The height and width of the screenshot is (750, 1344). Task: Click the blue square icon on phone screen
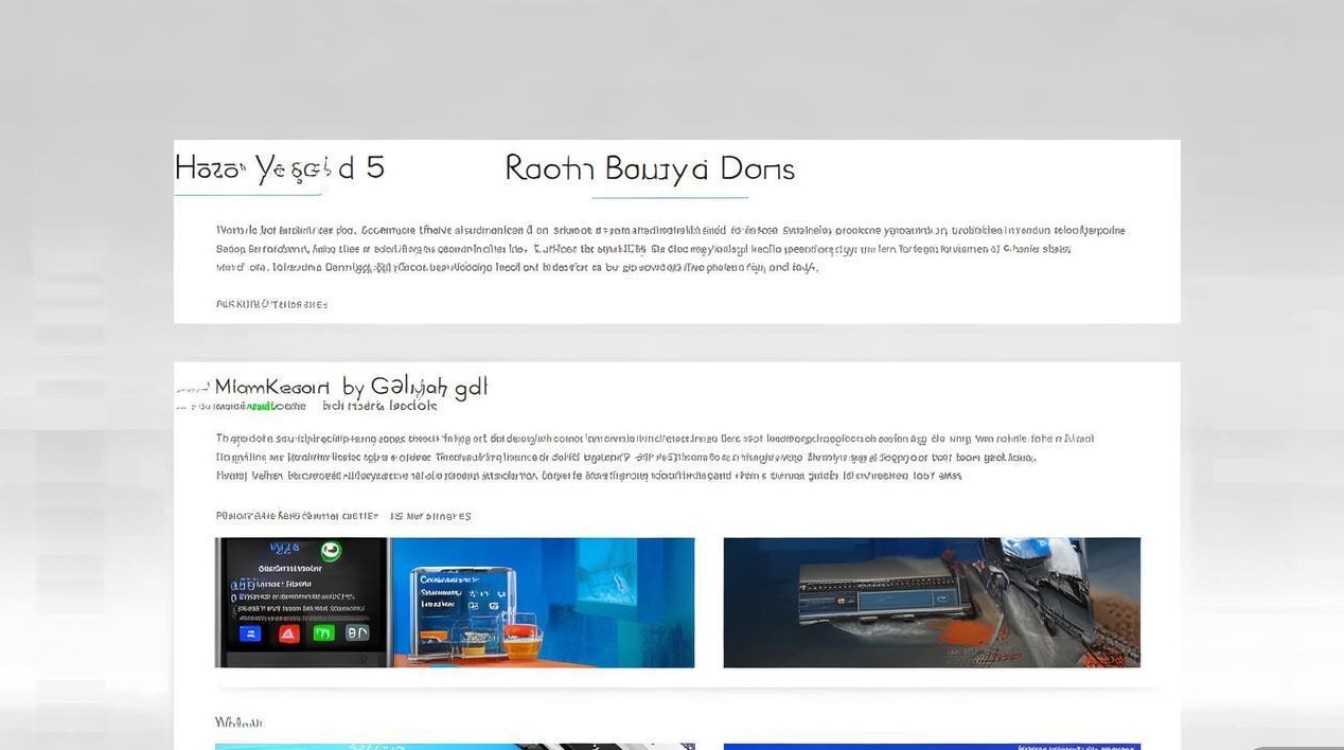(x=252, y=633)
